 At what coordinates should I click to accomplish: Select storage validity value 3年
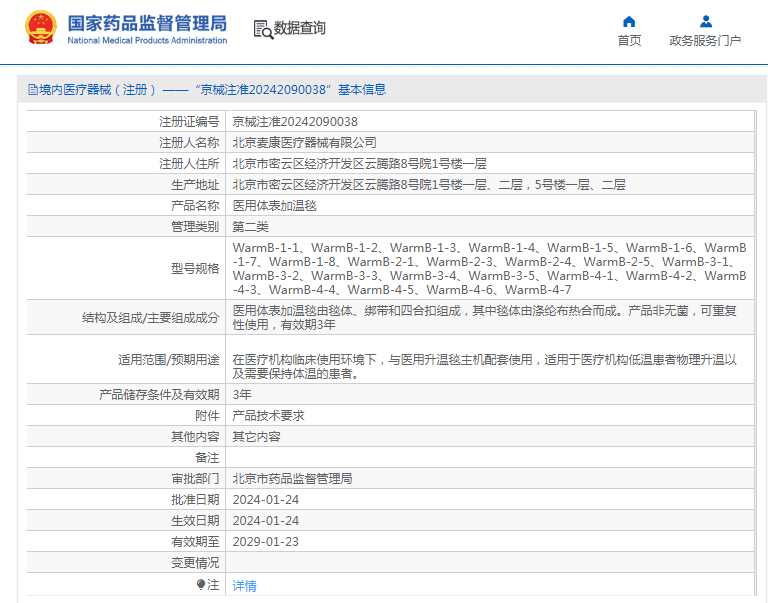242,395
